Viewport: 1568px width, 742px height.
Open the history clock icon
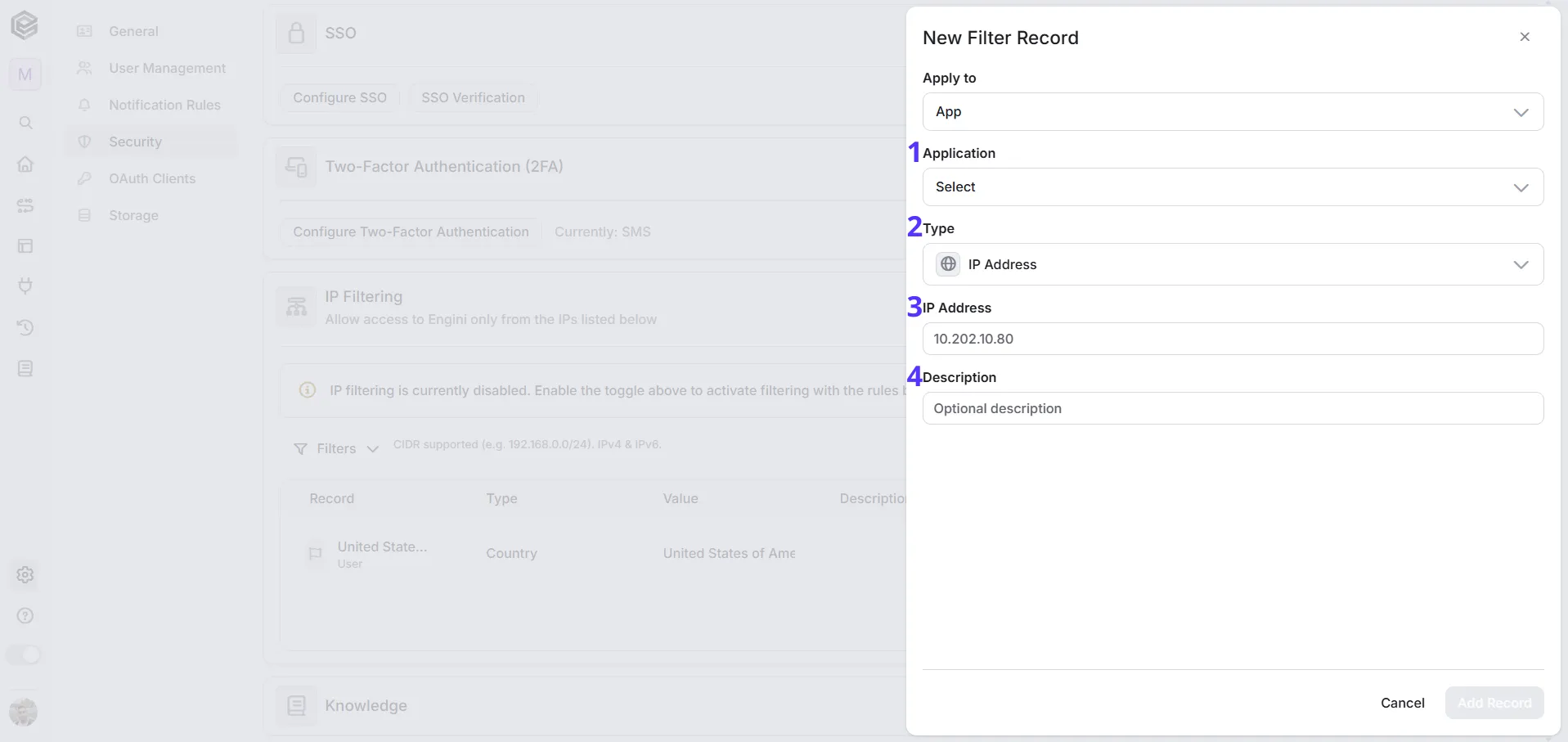(25, 327)
